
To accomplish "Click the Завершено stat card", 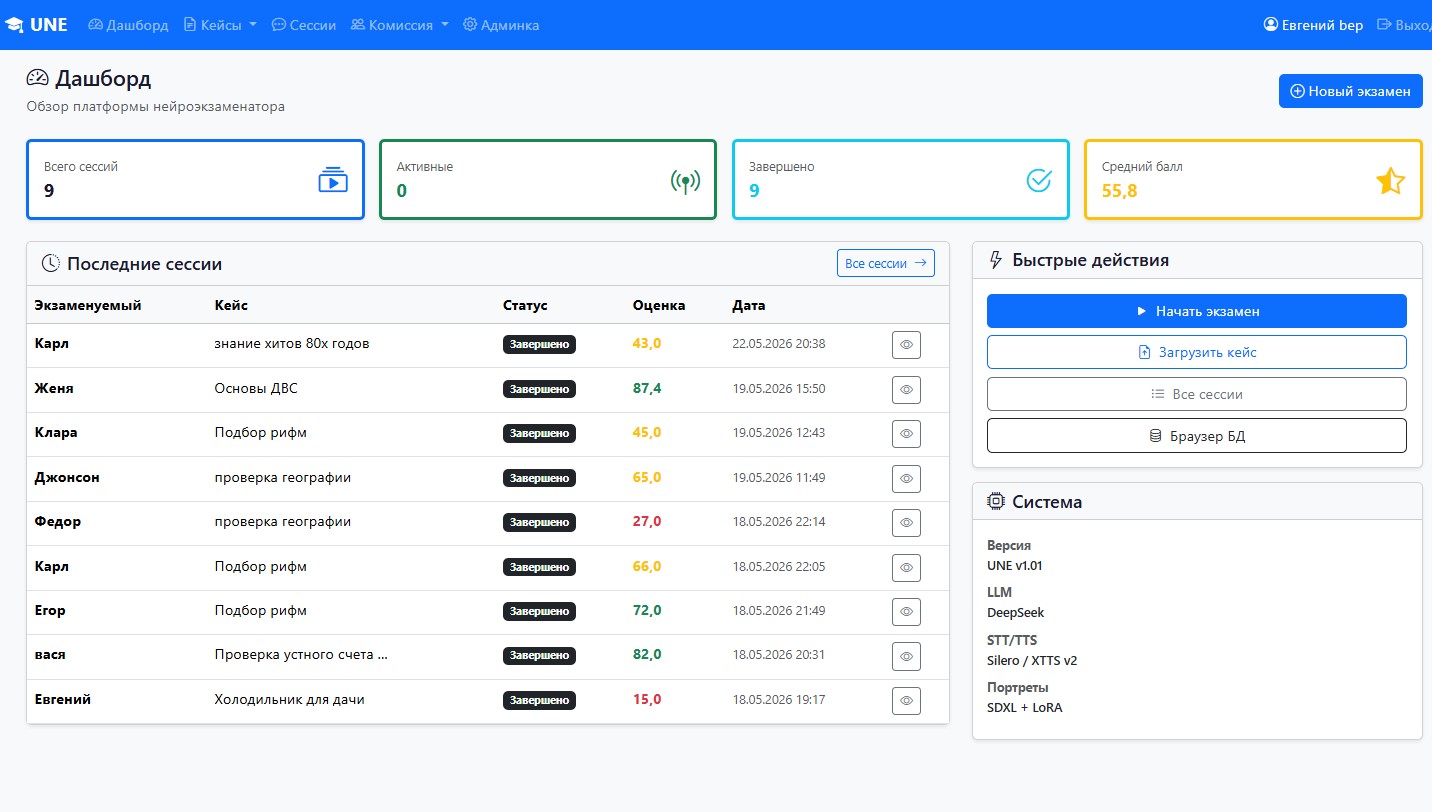I will 901,180.
